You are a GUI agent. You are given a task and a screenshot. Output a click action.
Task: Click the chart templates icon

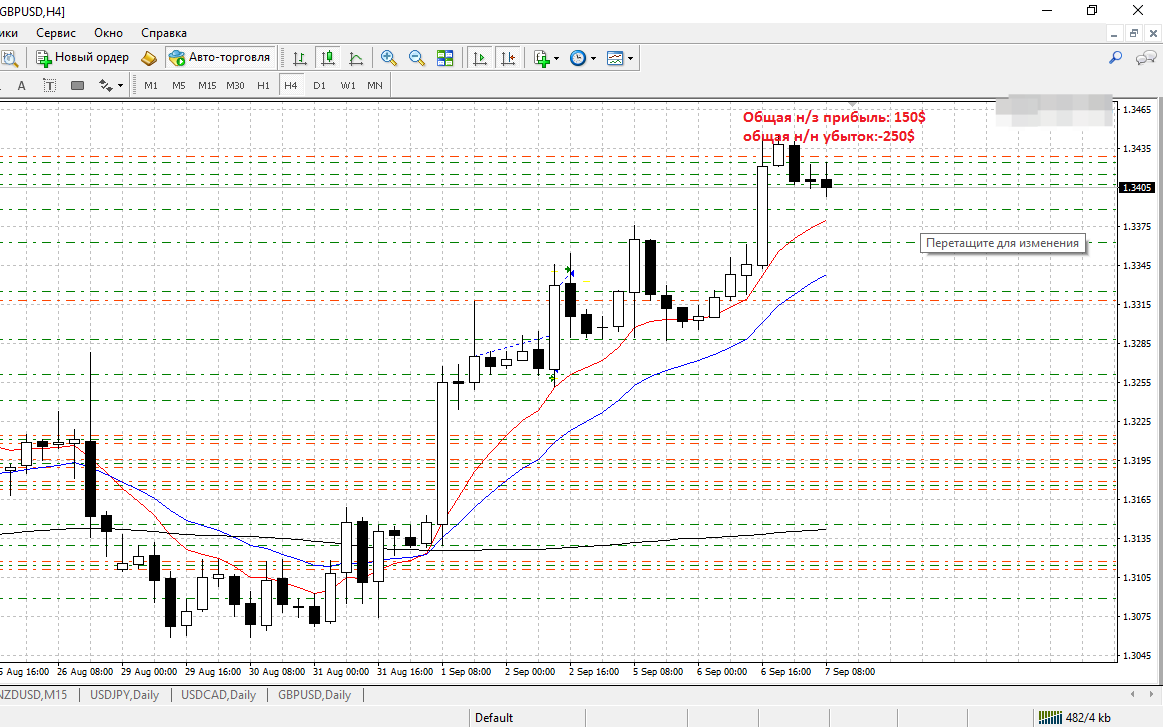615,58
